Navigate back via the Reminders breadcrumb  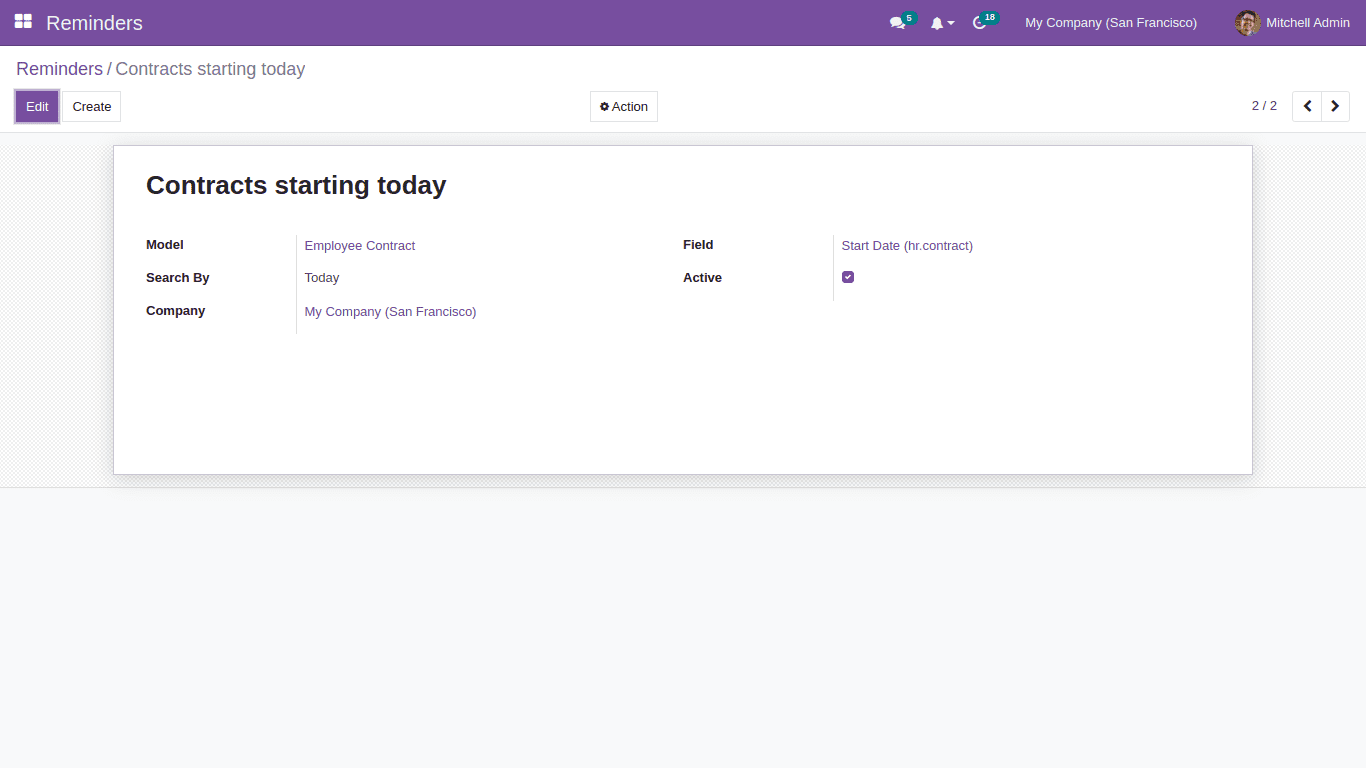click(x=59, y=68)
